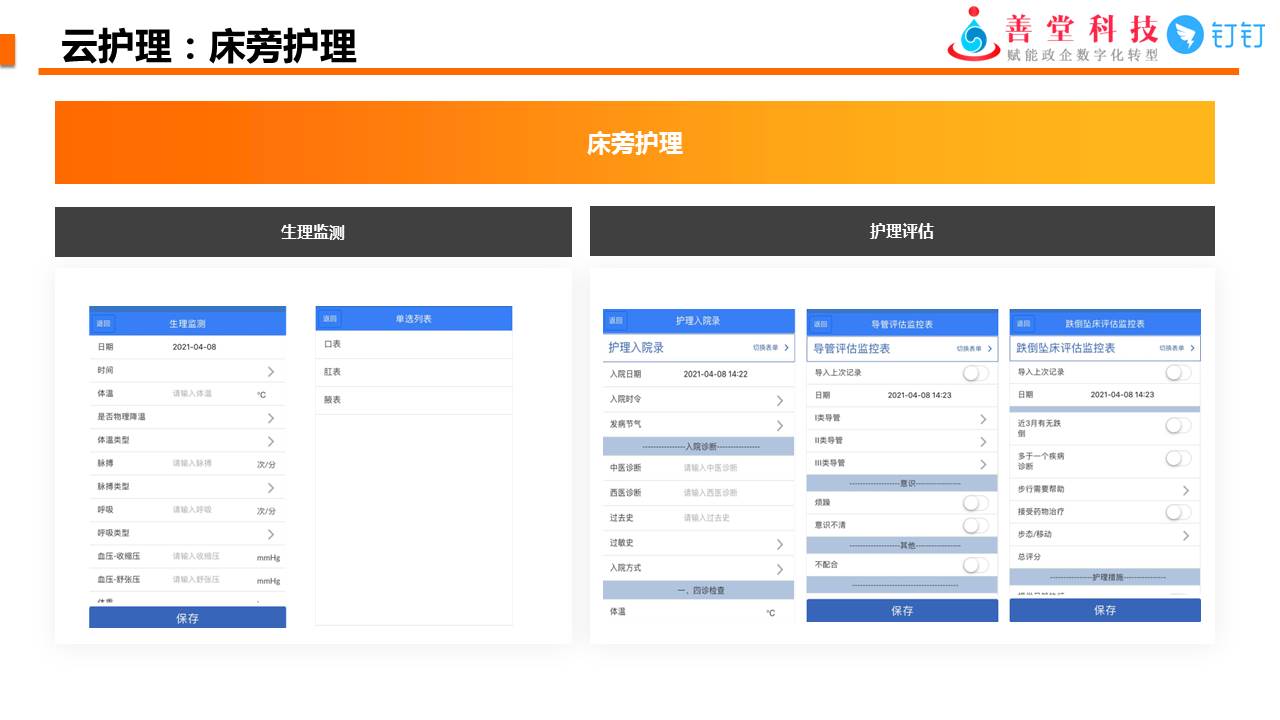This screenshot has width=1280, height=720.
Task: Open 时间 row chevron in 生理监测
Action: [x=270, y=371]
